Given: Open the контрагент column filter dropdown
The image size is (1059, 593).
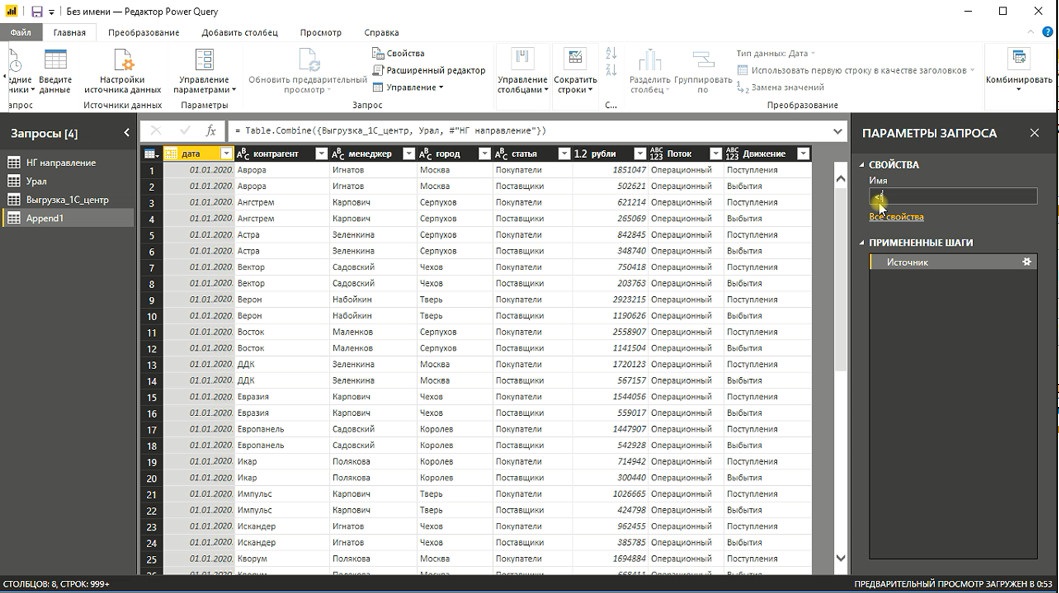Looking at the screenshot, I should point(321,154).
